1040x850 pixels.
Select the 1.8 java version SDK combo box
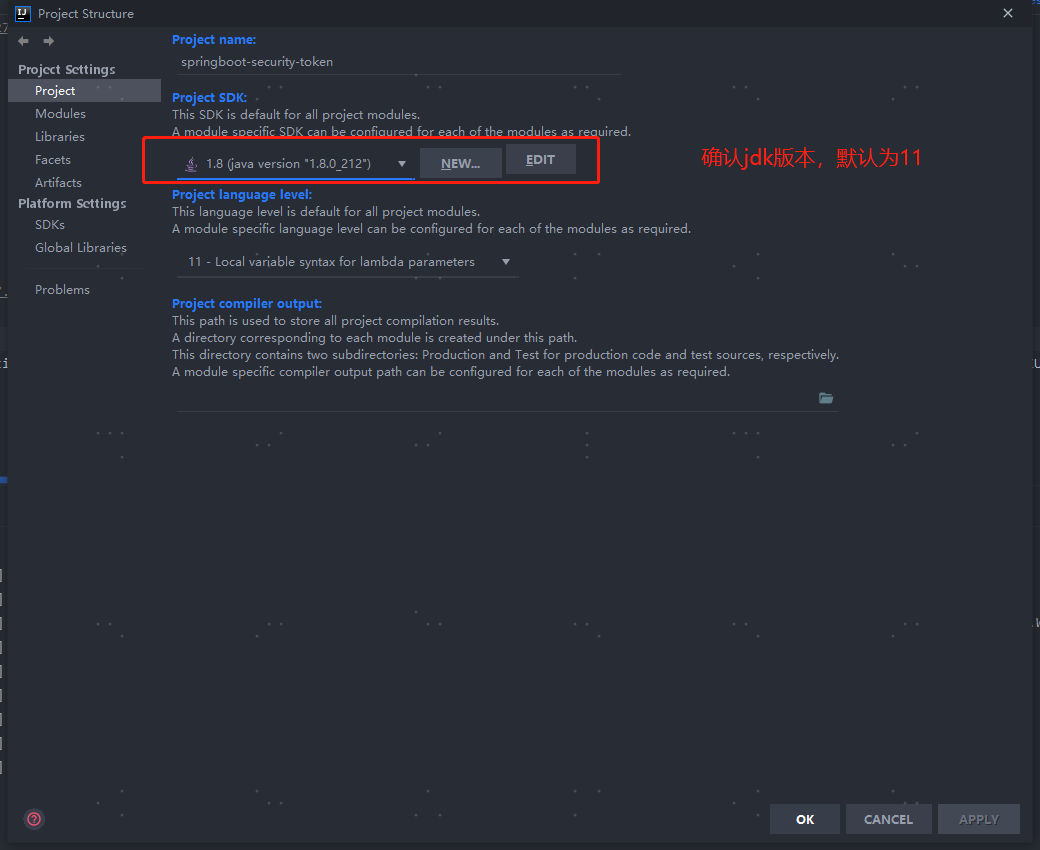[295, 164]
